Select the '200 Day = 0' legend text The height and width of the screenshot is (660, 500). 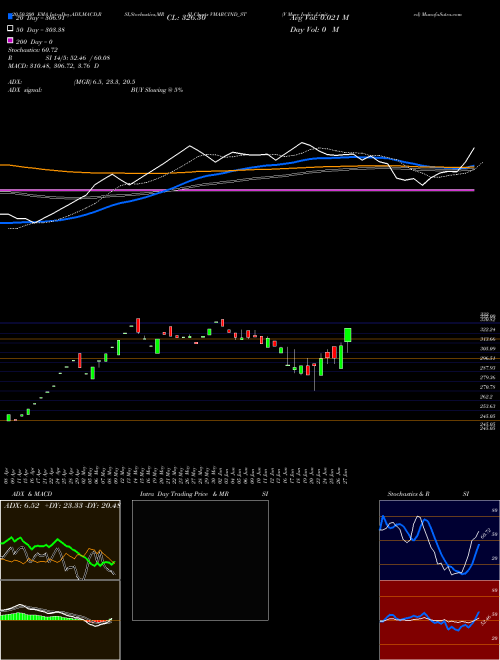(x=34, y=42)
